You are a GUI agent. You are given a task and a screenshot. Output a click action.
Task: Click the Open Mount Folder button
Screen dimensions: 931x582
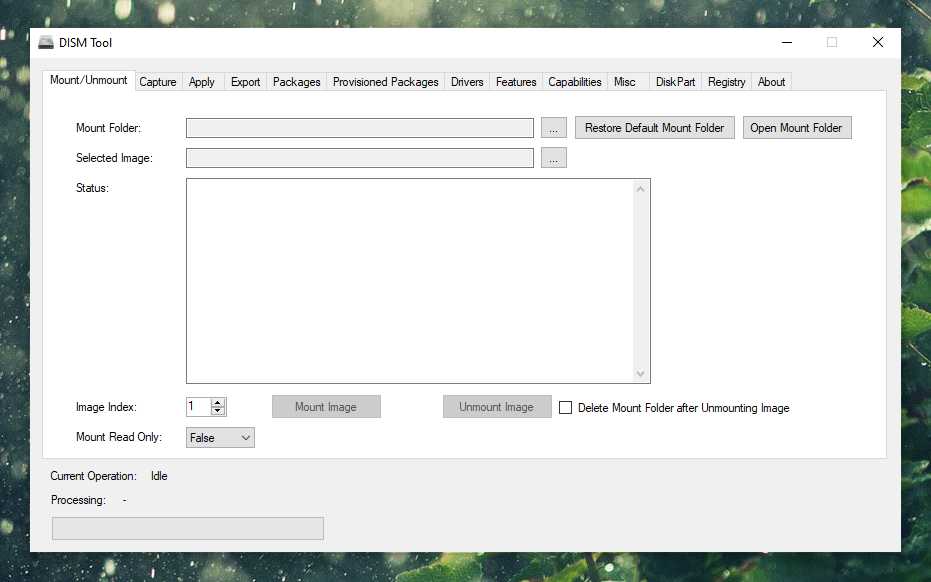pos(797,128)
